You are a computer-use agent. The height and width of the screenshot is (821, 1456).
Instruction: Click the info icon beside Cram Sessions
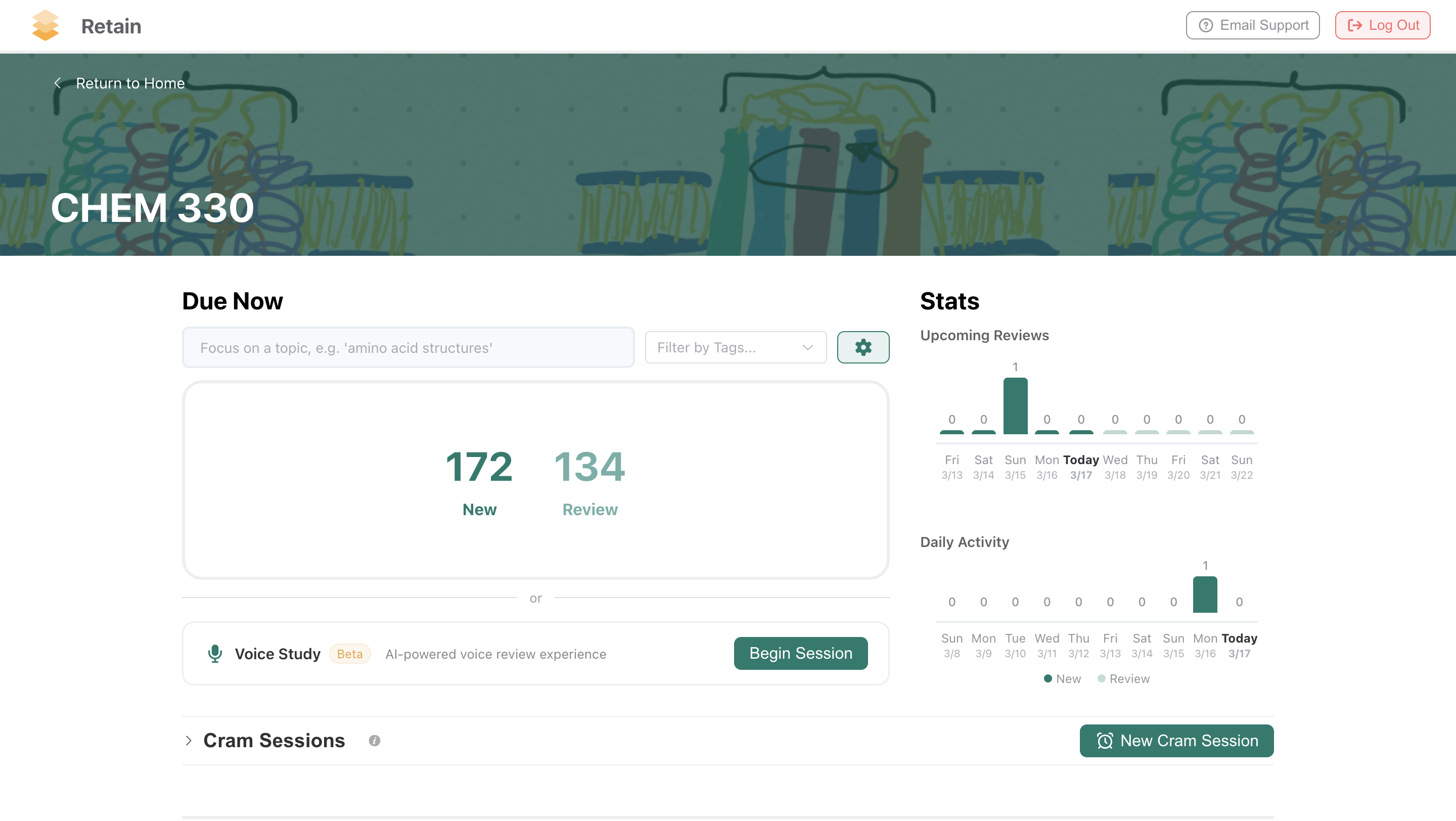click(374, 740)
